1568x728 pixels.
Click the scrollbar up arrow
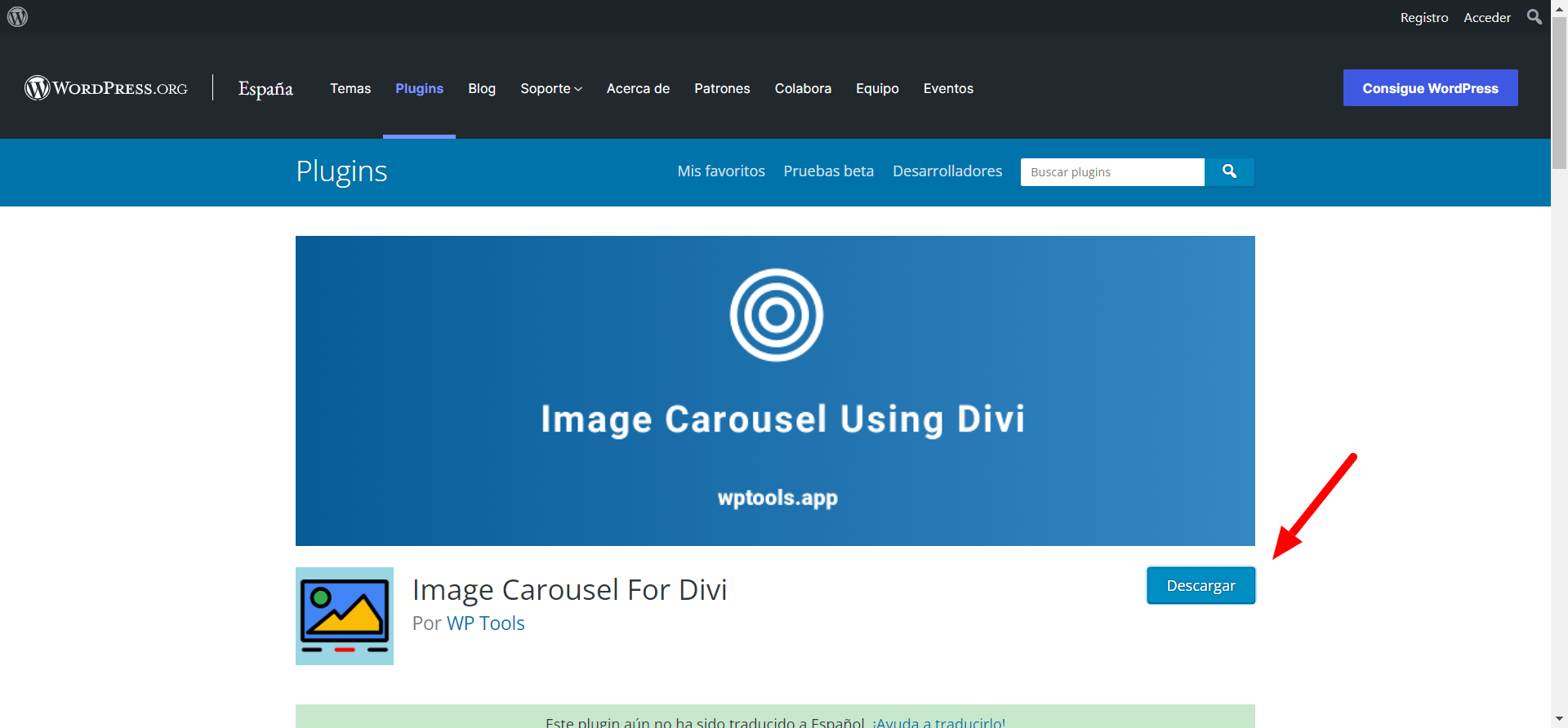tap(1559, 7)
